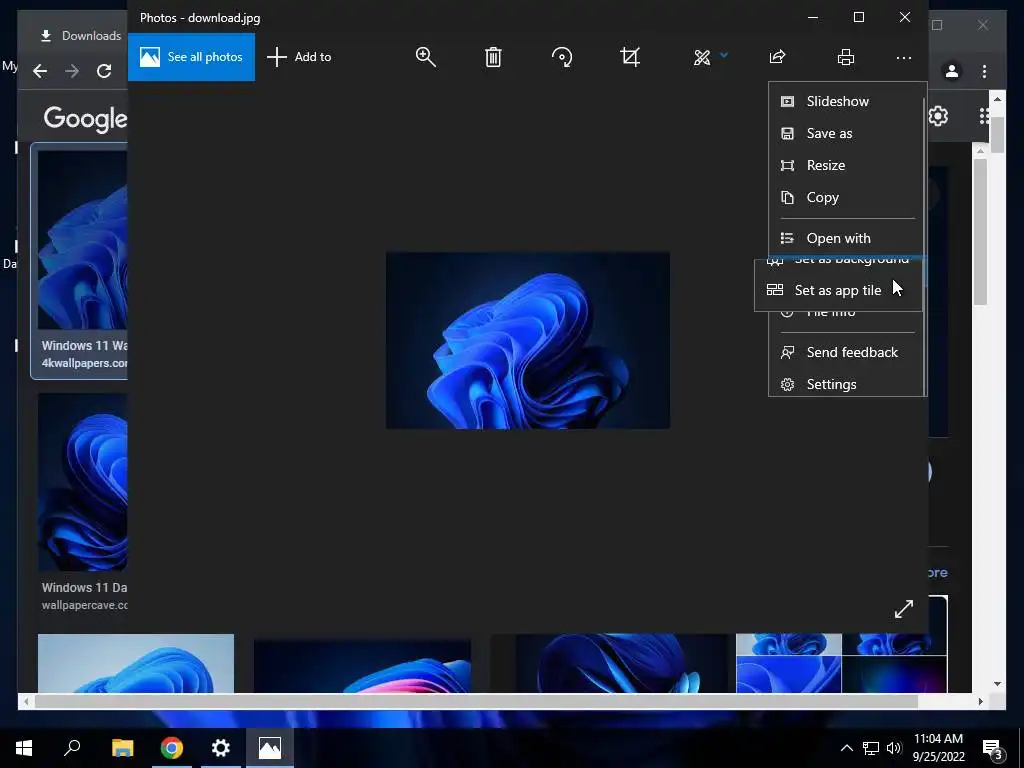Select the Crop tool icon
Viewport: 1024px width, 768px height.
point(630,57)
